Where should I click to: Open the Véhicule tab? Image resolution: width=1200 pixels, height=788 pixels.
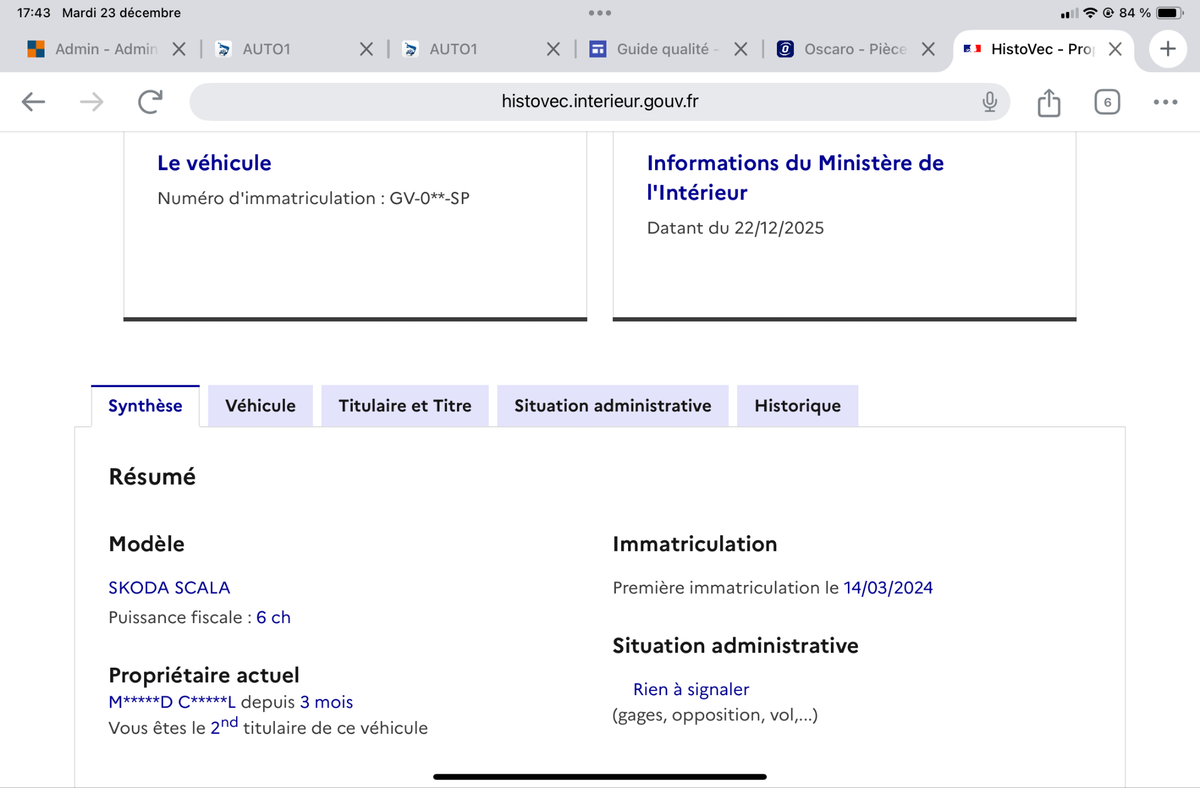pyautogui.click(x=260, y=406)
